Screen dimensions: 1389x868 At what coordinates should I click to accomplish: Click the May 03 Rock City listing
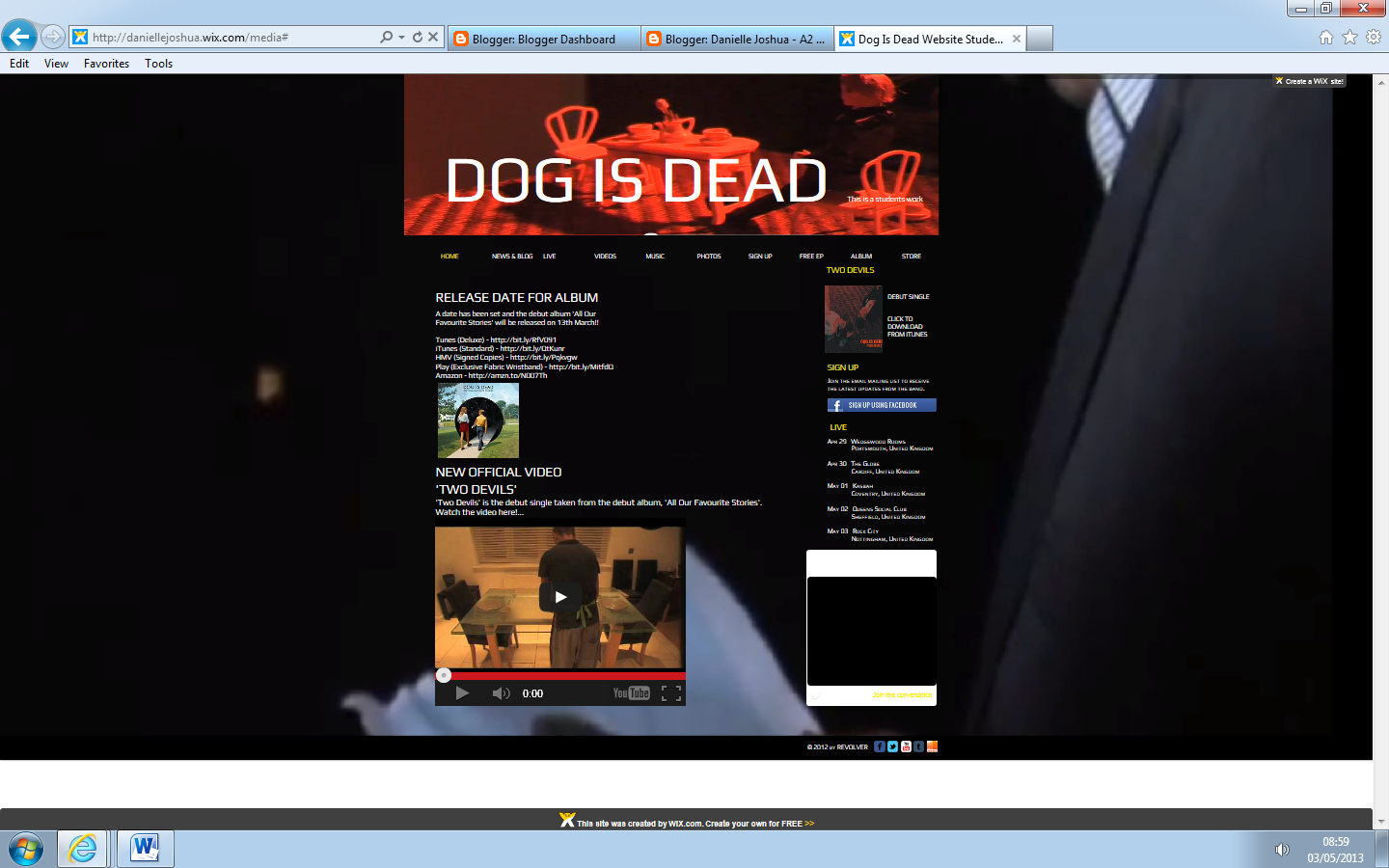coord(880,535)
